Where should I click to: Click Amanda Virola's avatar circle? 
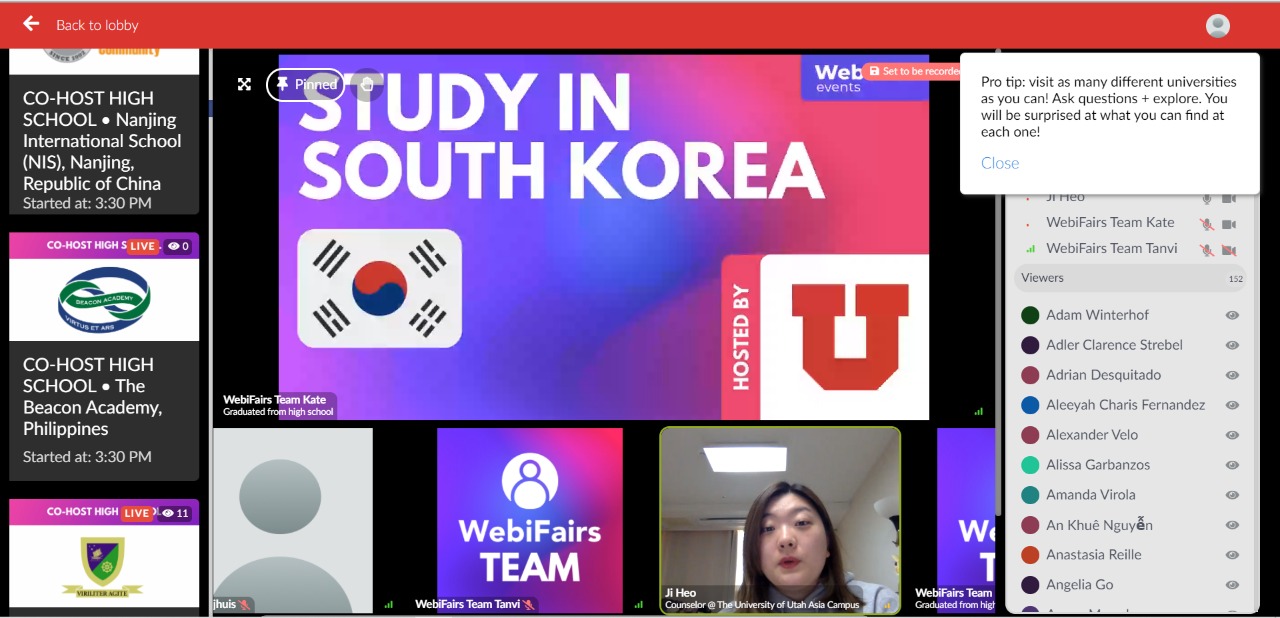coord(1030,495)
